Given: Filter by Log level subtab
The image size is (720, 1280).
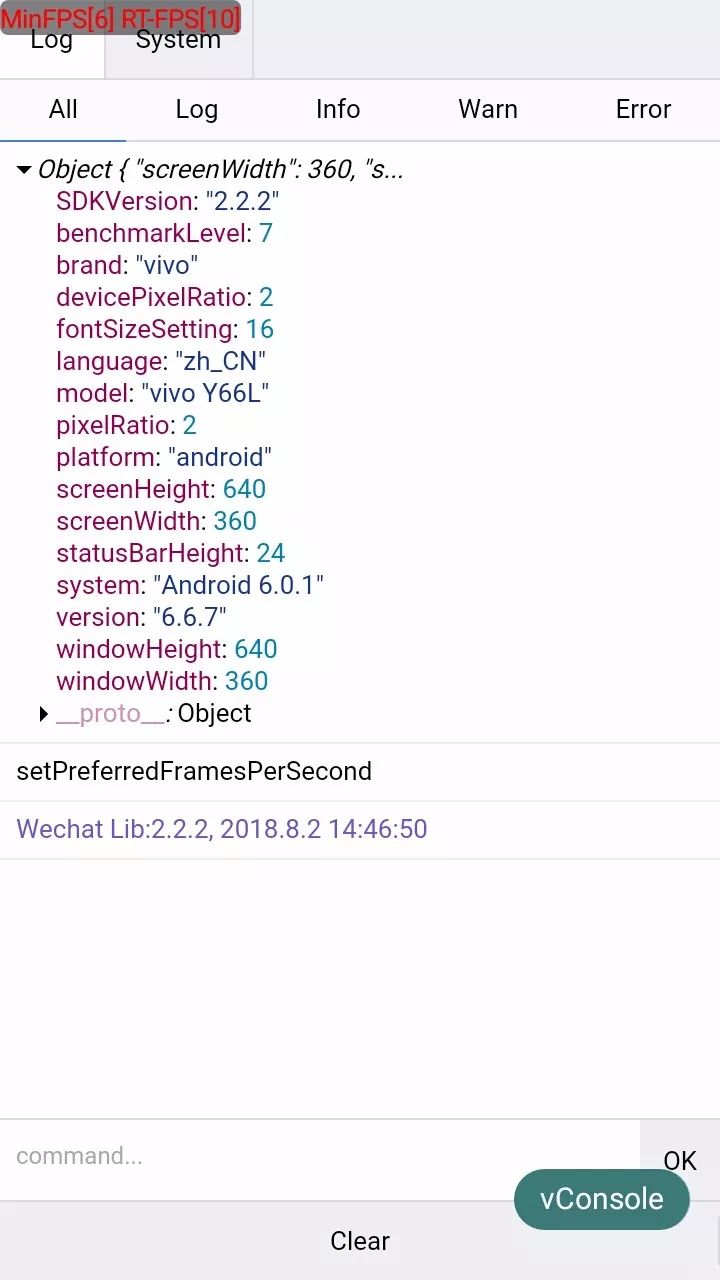Looking at the screenshot, I should [196, 110].
